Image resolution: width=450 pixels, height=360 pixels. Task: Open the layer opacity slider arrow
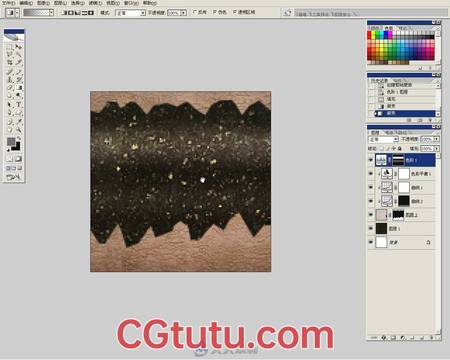(x=437, y=139)
